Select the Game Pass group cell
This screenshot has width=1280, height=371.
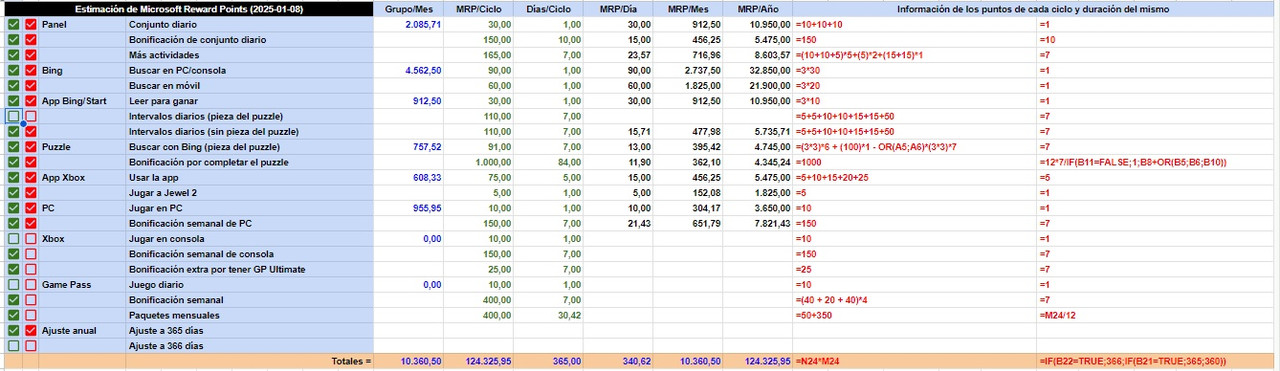[x=83, y=285]
